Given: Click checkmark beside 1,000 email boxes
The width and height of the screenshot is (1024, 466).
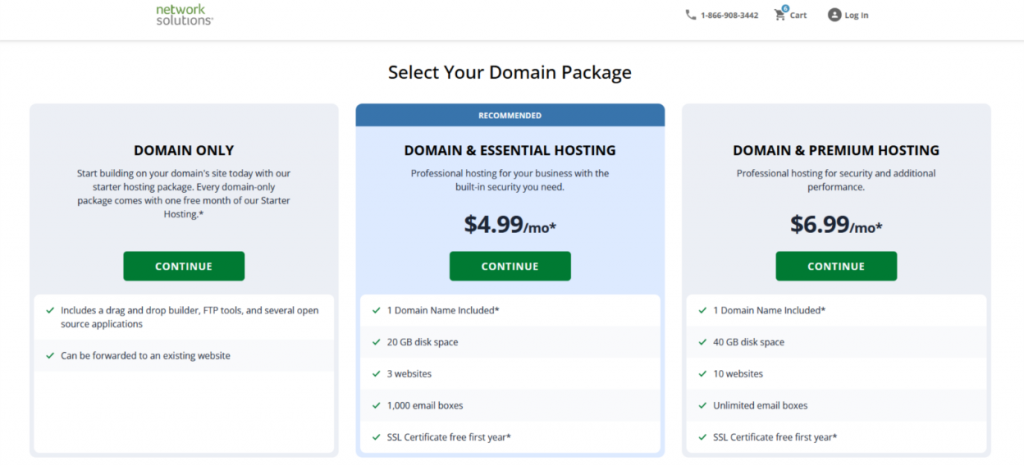Looking at the screenshot, I should coord(376,405).
